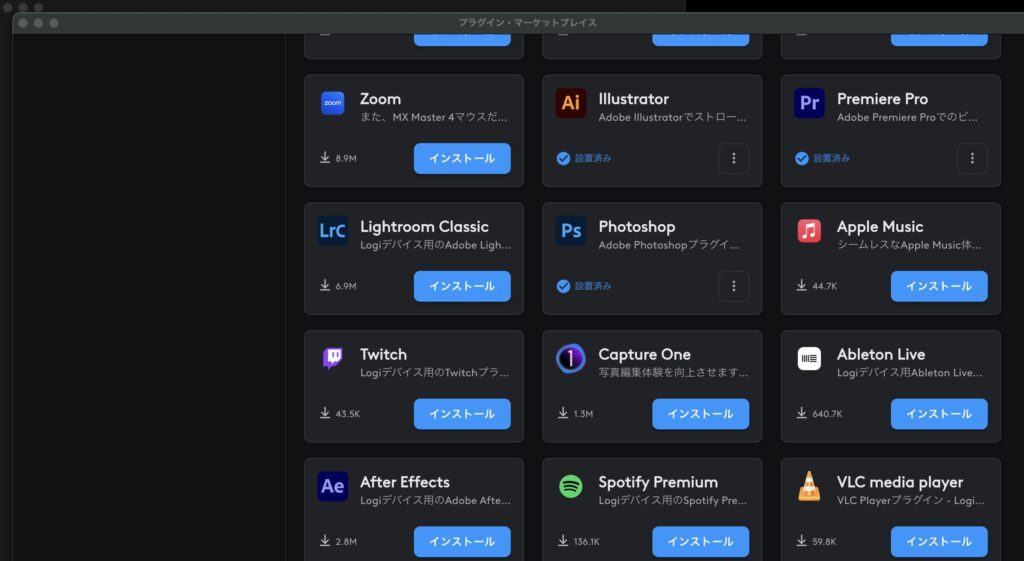
Task: Click the VLC media player cone icon
Action: pyautogui.click(x=809, y=486)
